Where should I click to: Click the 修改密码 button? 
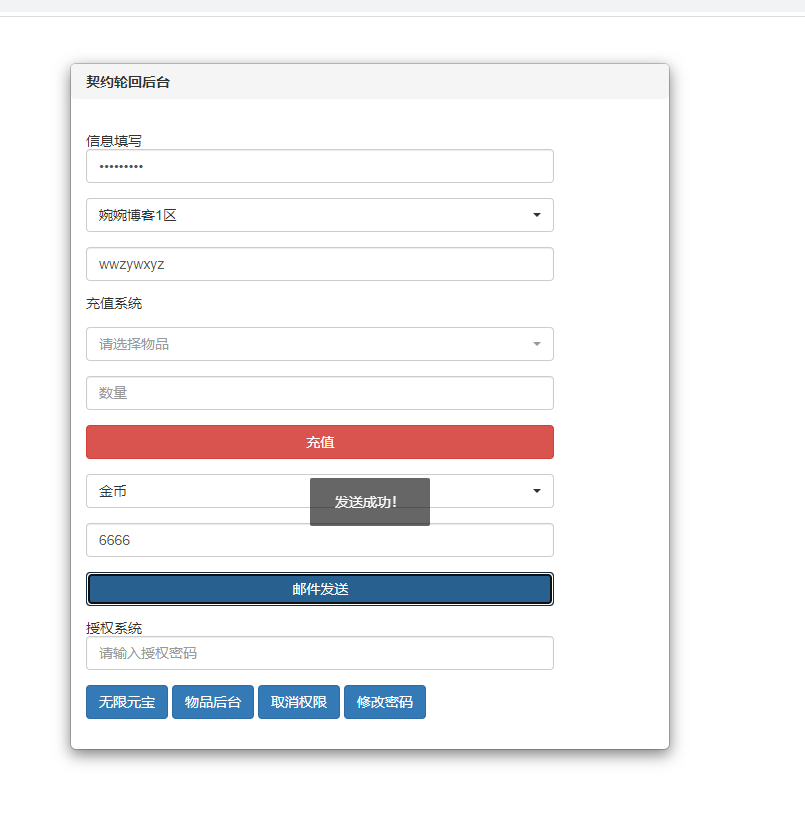pos(385,702)
